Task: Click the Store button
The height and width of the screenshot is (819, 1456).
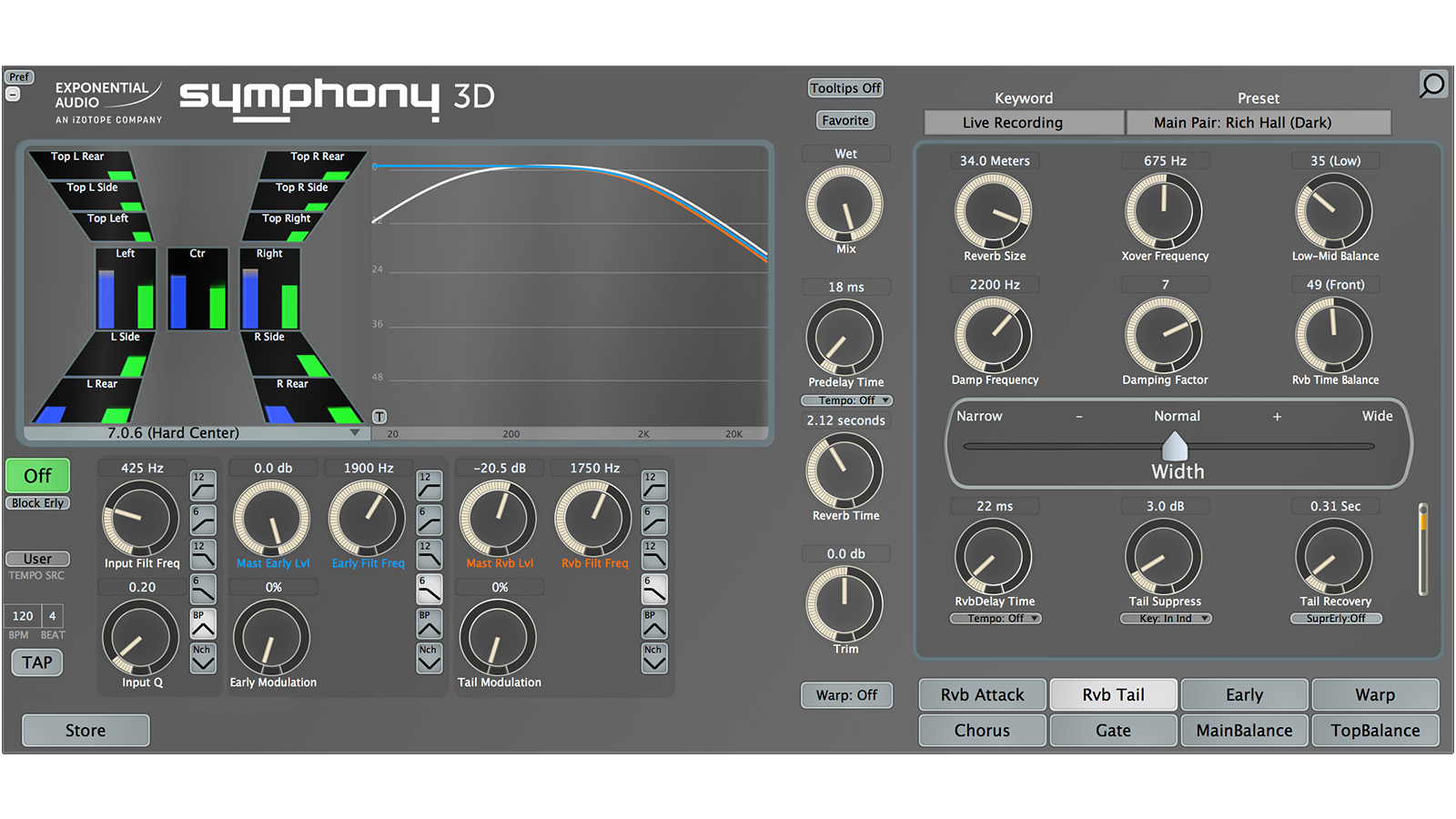Action: coord(86,731)
